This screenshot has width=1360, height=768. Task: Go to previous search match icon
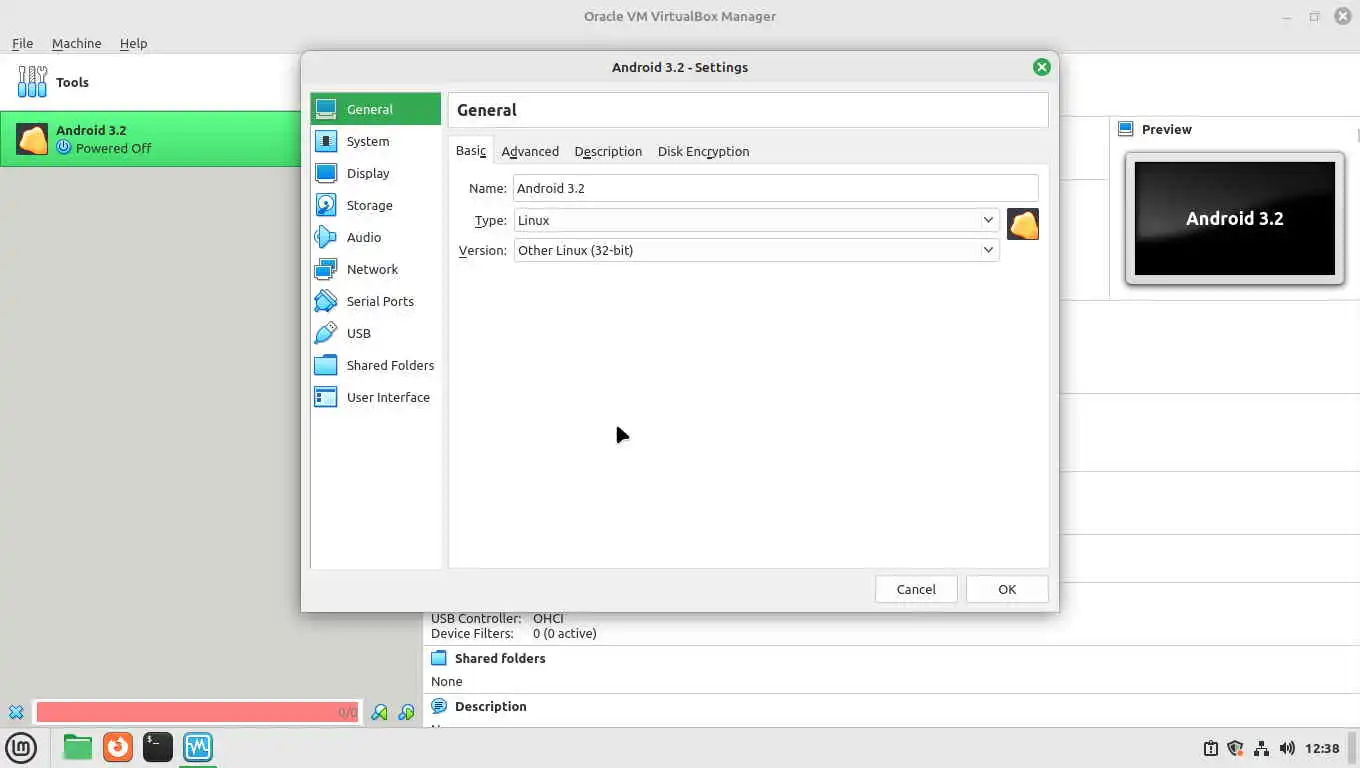pos(379,712)
